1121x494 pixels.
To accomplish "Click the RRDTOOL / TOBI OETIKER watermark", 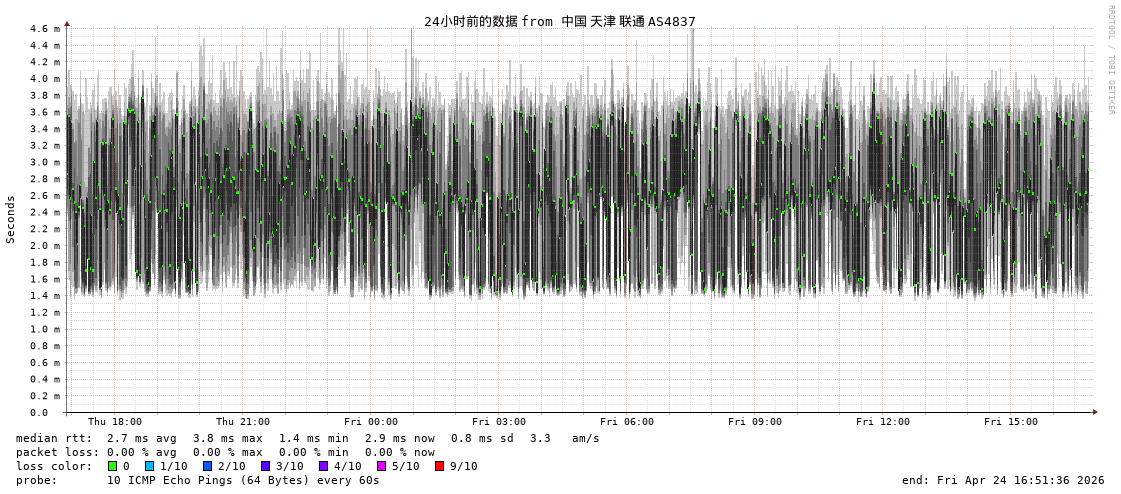I will tap(1110, 60).
